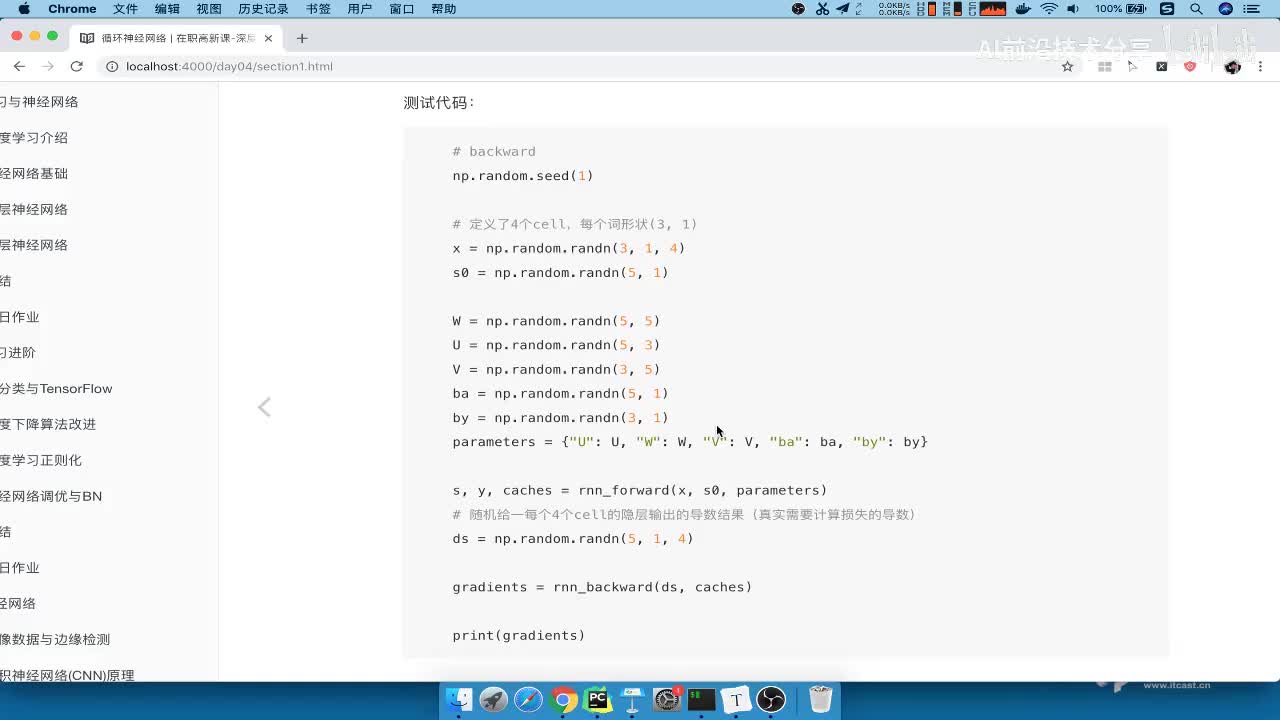Open the 帮助 menu
Screen dimensions: 1280x720
[443, 9]
